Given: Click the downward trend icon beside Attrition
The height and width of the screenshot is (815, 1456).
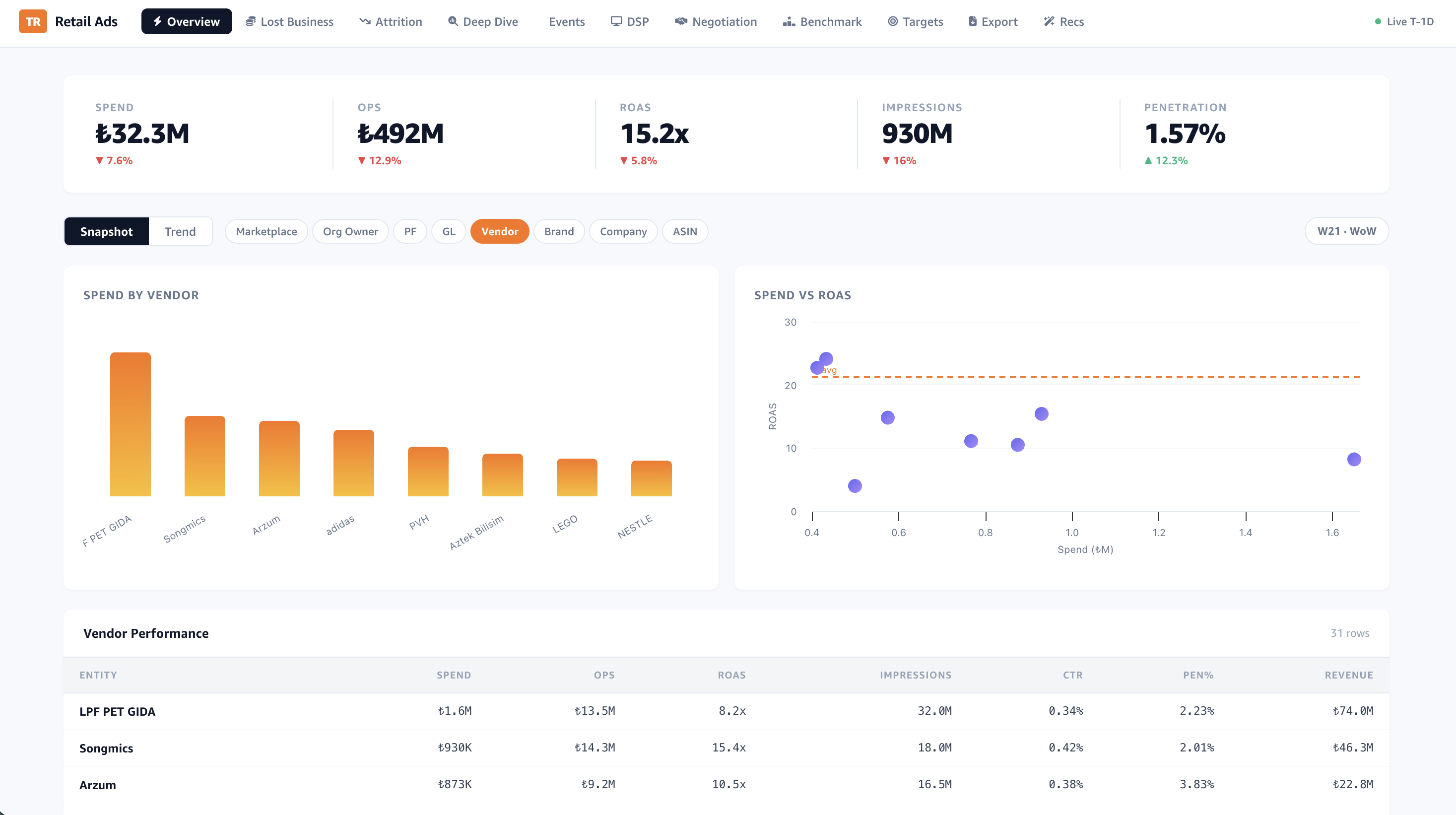Looking at the screenshot, I should tap(365, 21).
